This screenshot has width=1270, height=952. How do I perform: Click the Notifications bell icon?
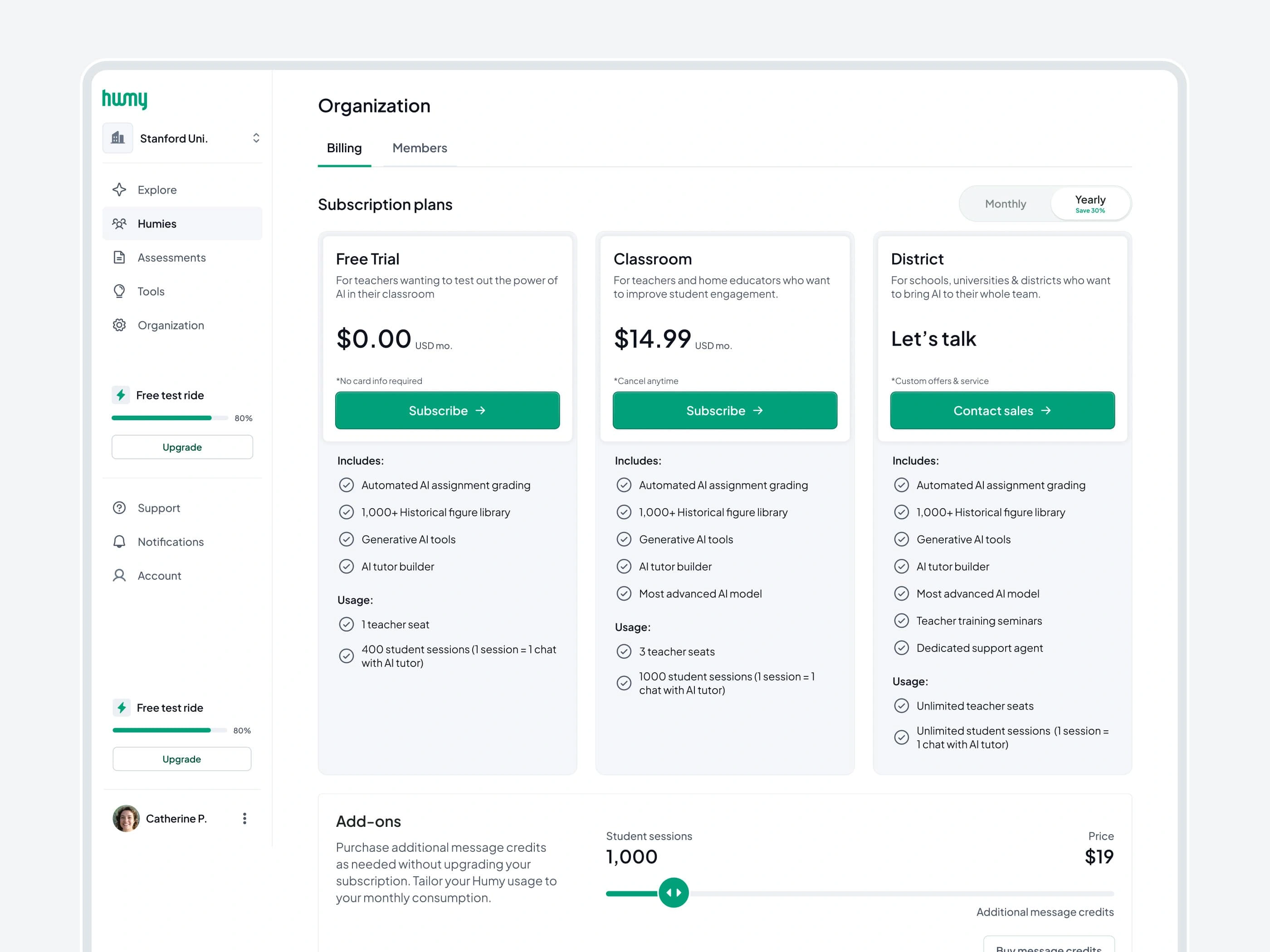(119, 542)
